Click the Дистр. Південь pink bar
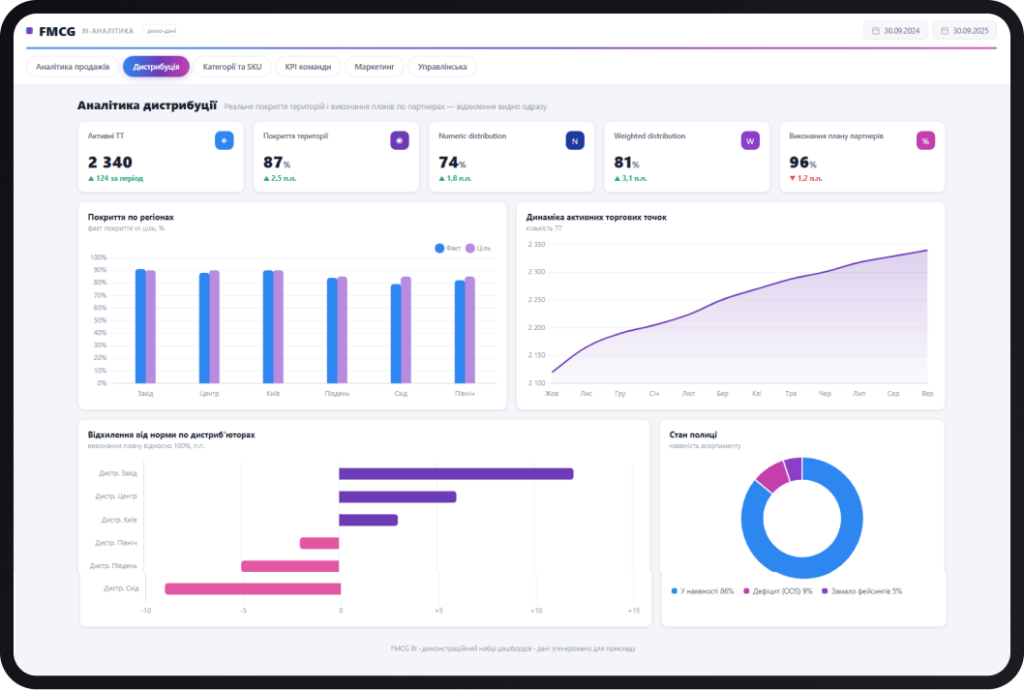The width and height of the screenshot is (1024, 690). pyautogui.click(x=290, y=566)
